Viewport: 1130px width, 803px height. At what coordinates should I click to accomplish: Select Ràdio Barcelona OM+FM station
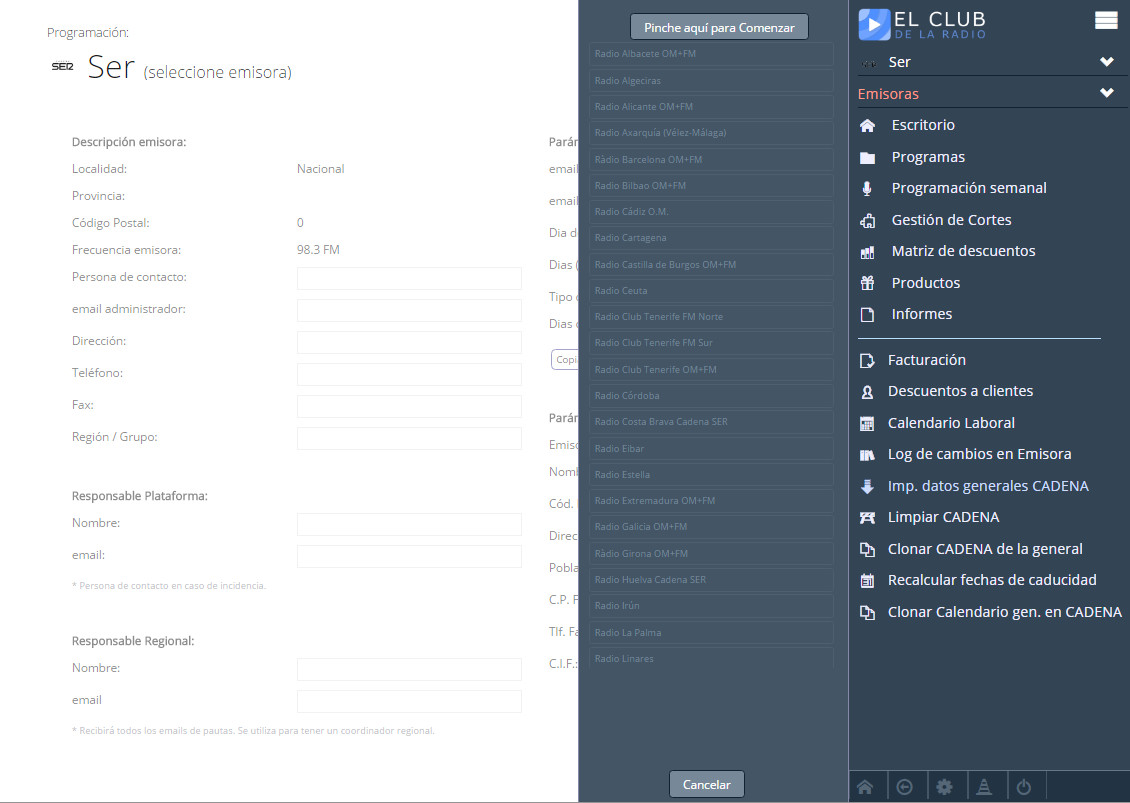(711, 159)
